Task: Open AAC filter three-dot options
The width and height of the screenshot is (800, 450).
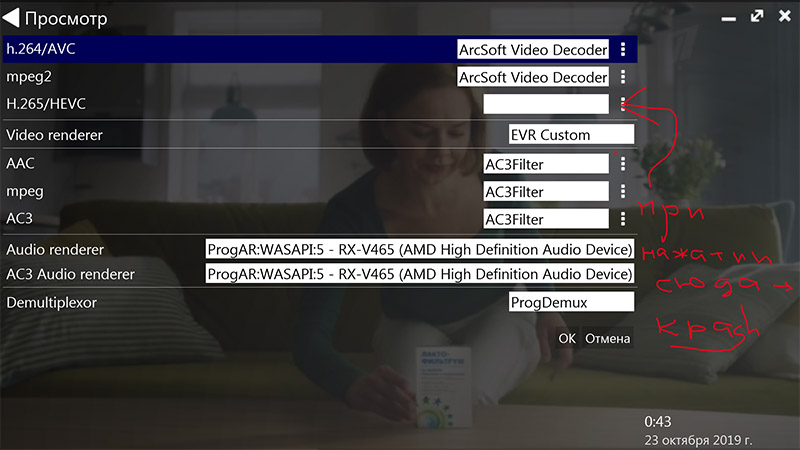Action: [x=623, y=163]
